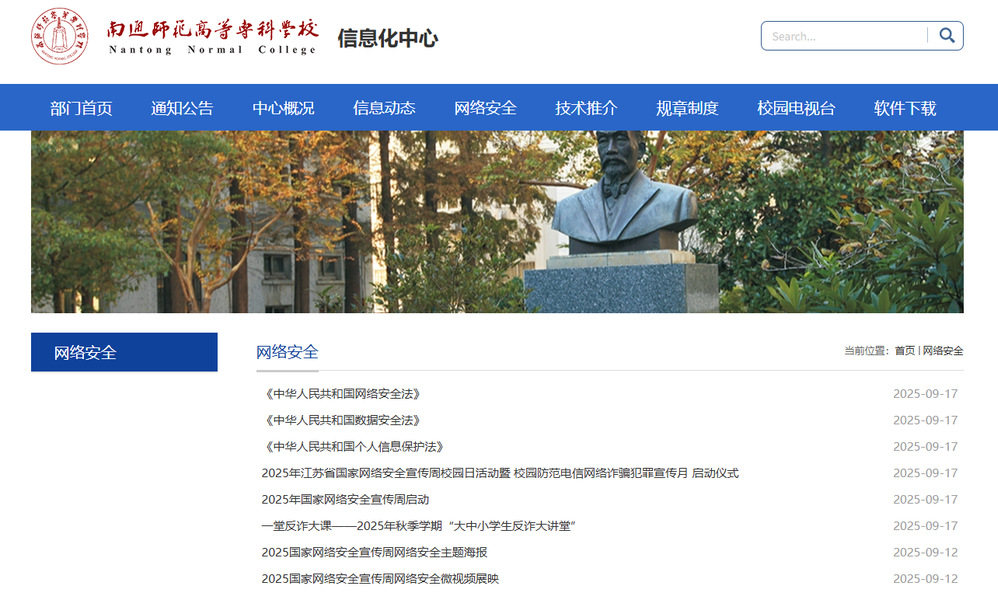The image size is (998, 593).
Task: Select 信息动态 in the navigation bar
Action: click(x=384, y=108)
